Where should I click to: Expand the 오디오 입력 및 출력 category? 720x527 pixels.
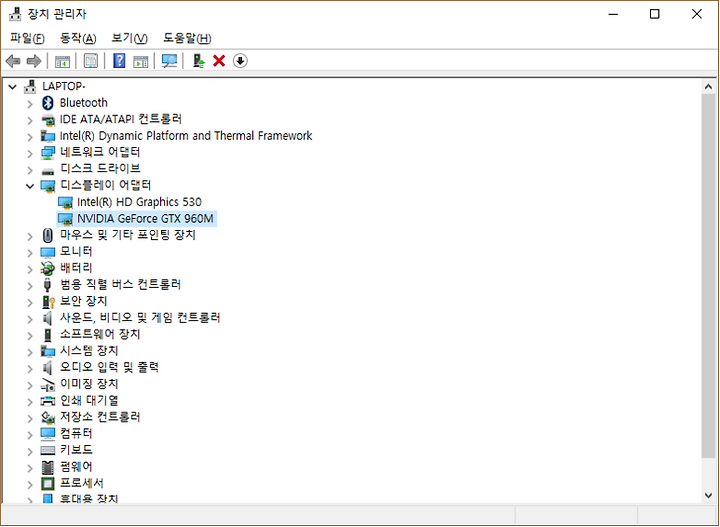pyautogui.click(x=30, y=368)
